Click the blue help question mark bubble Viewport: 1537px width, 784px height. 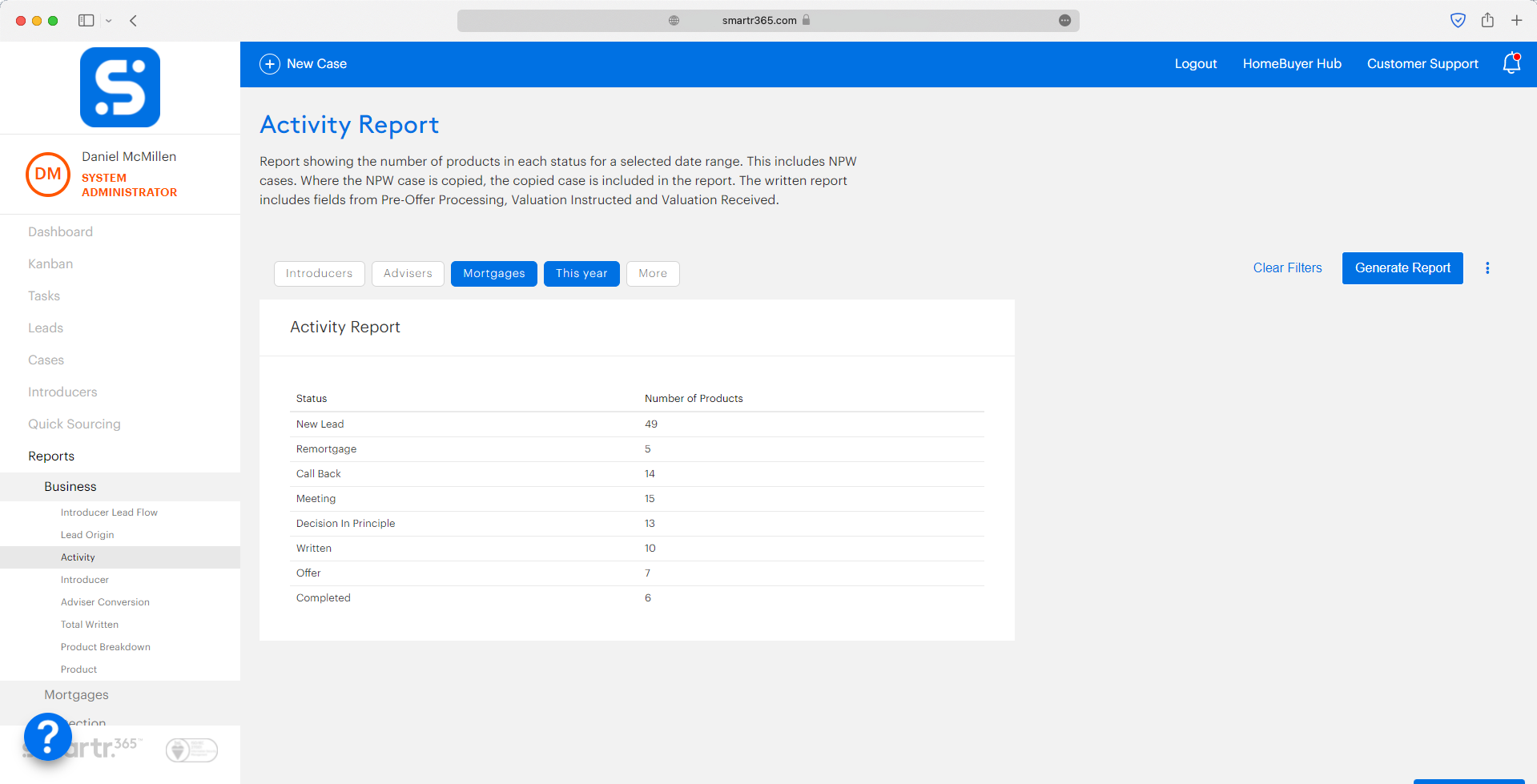[48, 736]
